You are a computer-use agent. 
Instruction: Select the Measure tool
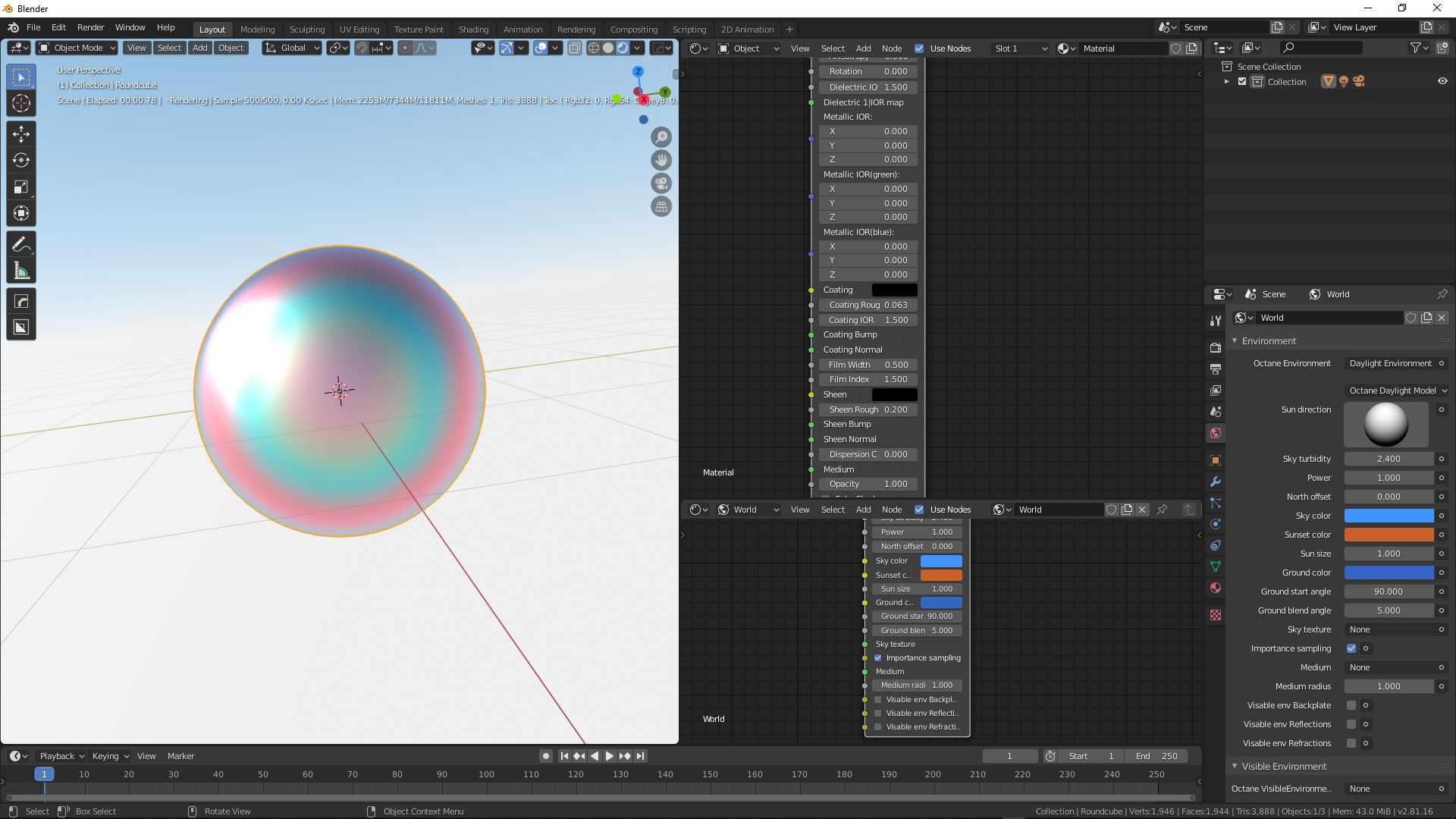pos(21,271)
